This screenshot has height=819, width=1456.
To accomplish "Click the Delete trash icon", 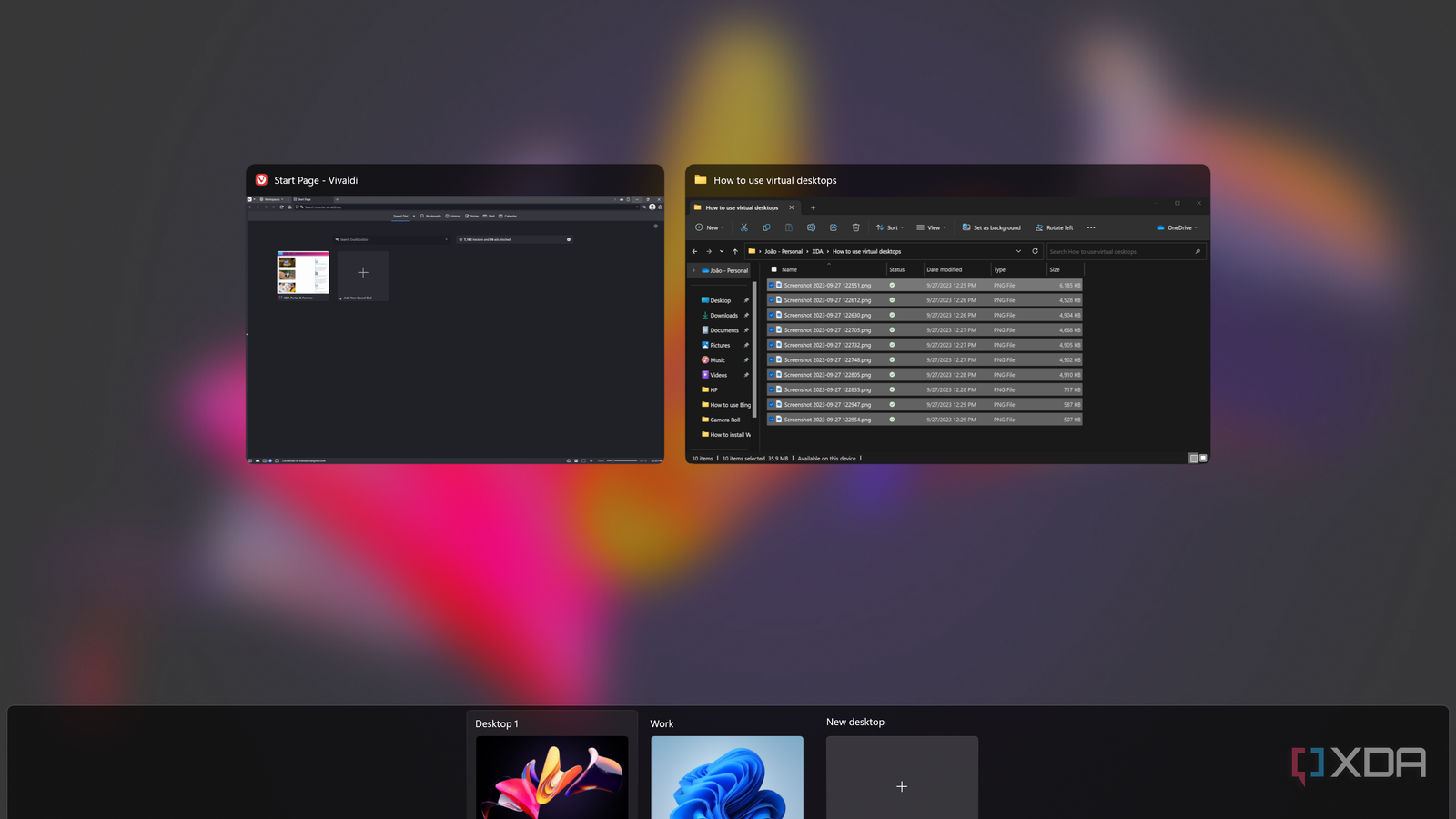I will 855,227.
